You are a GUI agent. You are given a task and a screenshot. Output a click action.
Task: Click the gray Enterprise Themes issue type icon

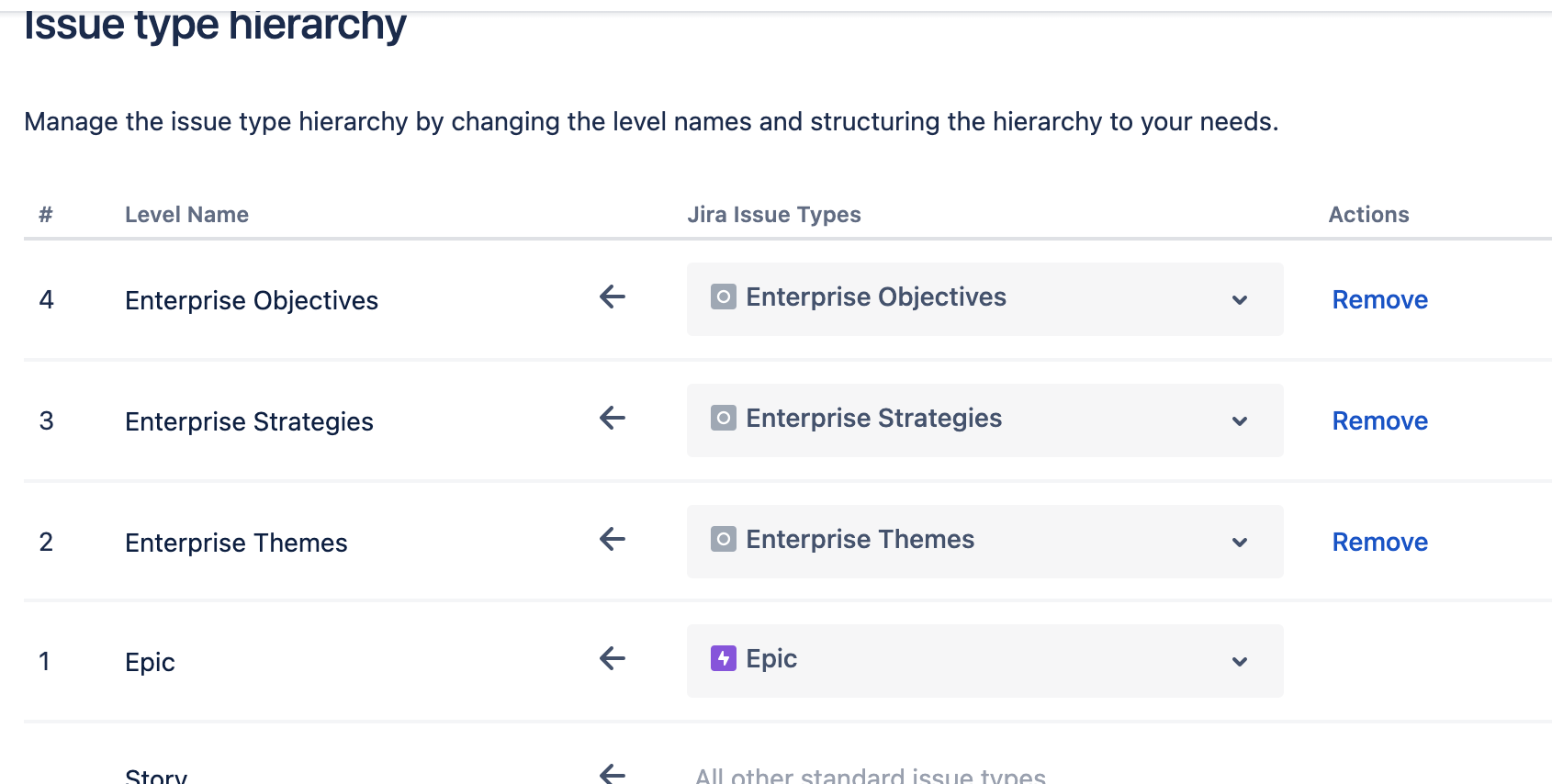(x=724, y=539)
